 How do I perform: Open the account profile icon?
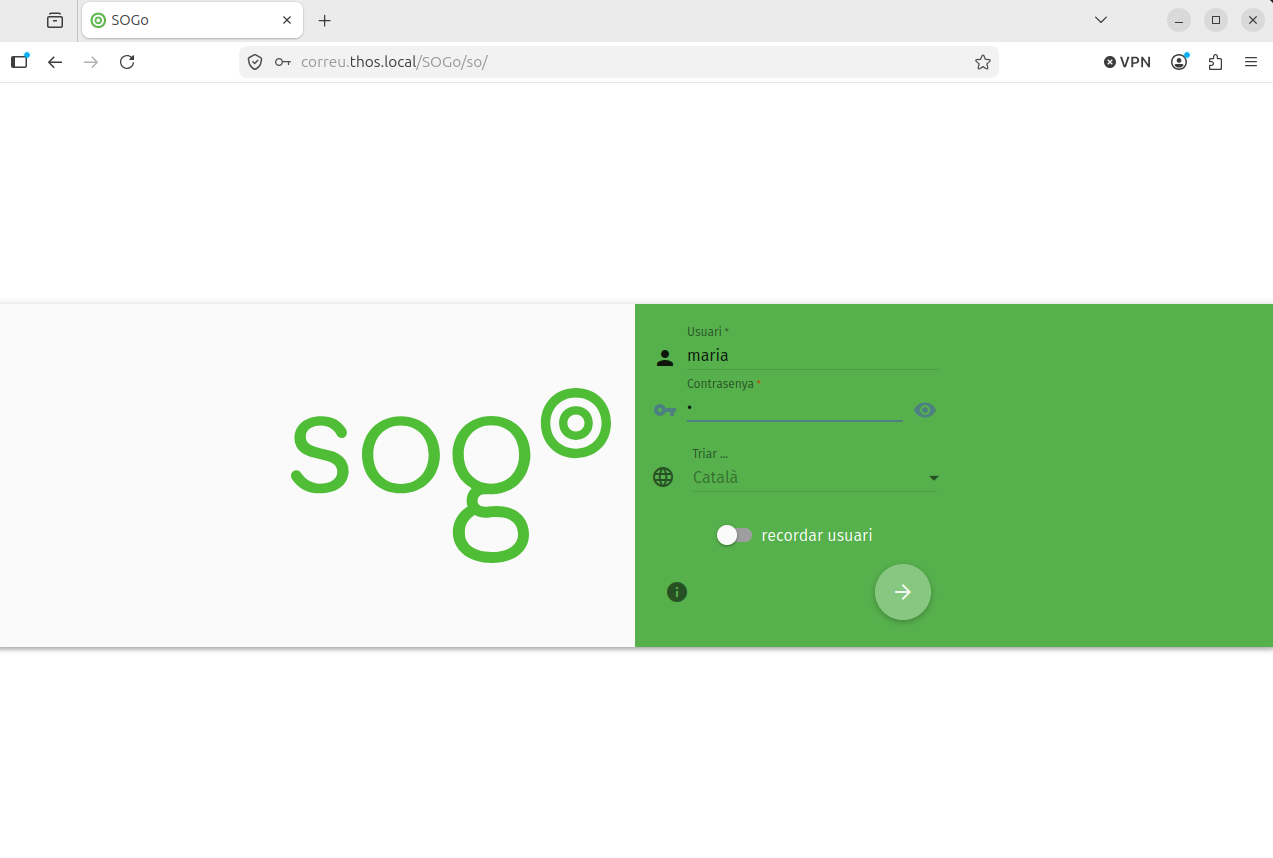click(x=1180, y=62)
